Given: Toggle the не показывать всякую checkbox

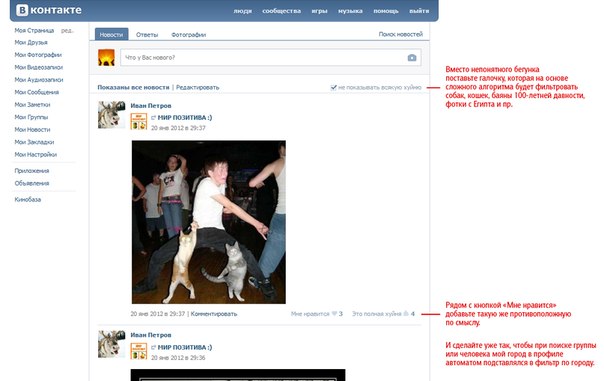Looking at the screenshot, I should click(x=334, y=87).
